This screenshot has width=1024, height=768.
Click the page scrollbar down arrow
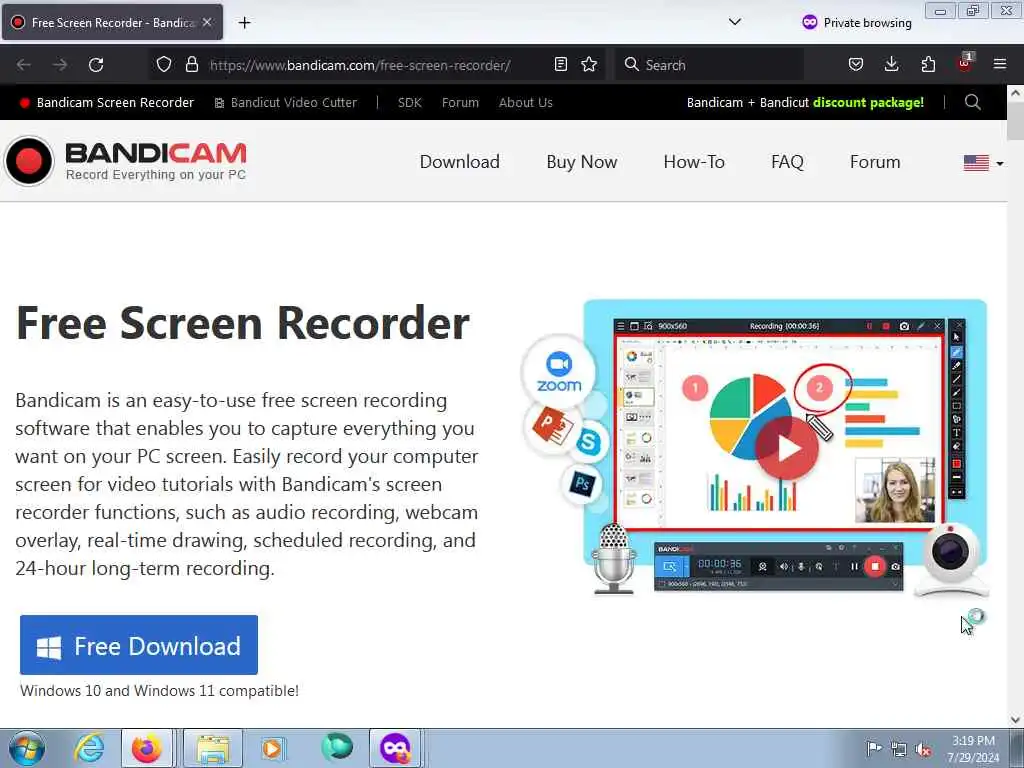[x=1015, y=720]
